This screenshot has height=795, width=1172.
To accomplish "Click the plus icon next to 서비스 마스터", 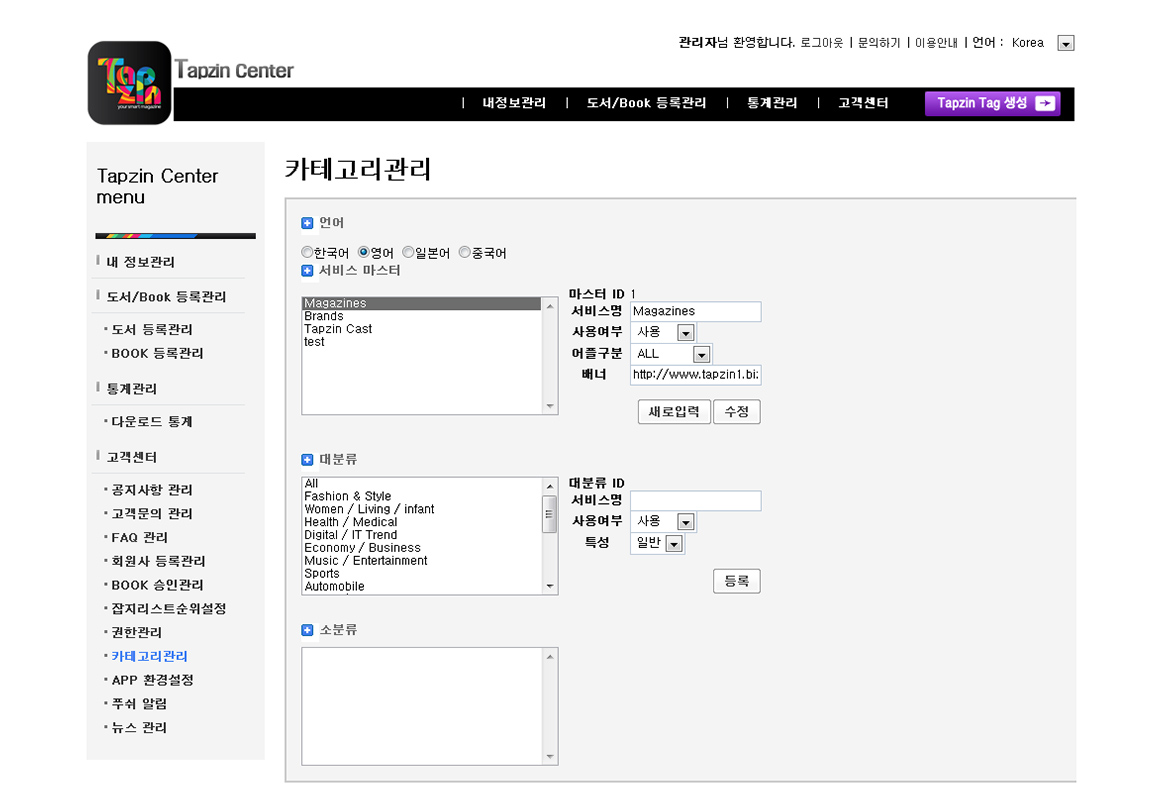I will tap(307, 270).
